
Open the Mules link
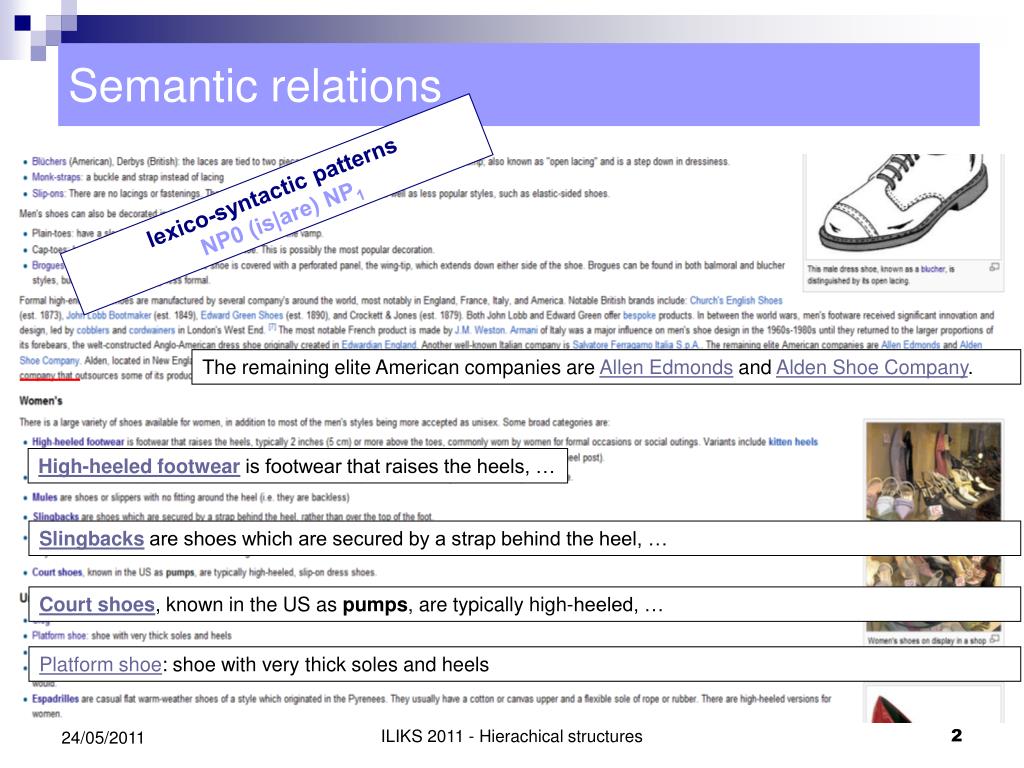coord(44,497)
